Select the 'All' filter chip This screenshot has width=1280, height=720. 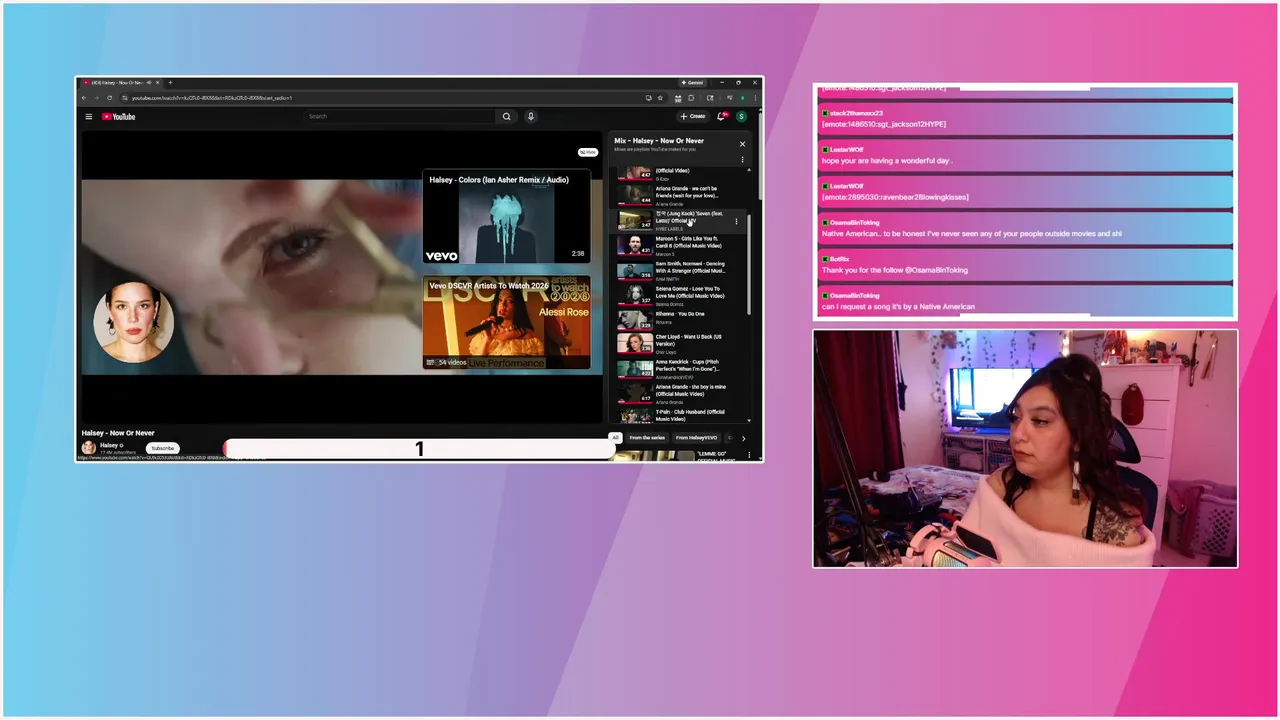[615, 438]
